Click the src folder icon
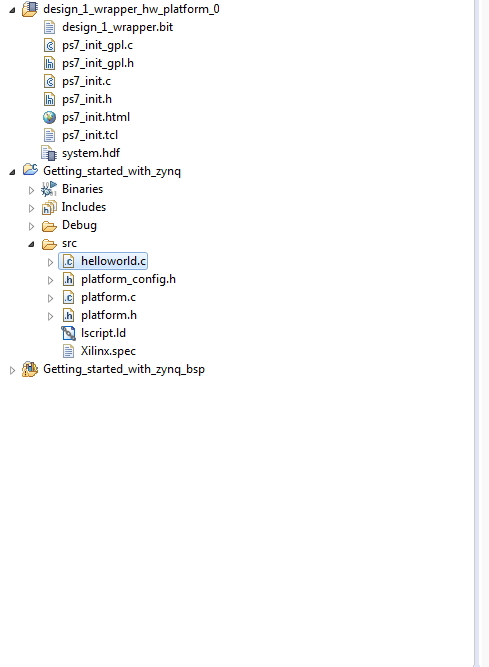489x667 pixels. [49, 244]
